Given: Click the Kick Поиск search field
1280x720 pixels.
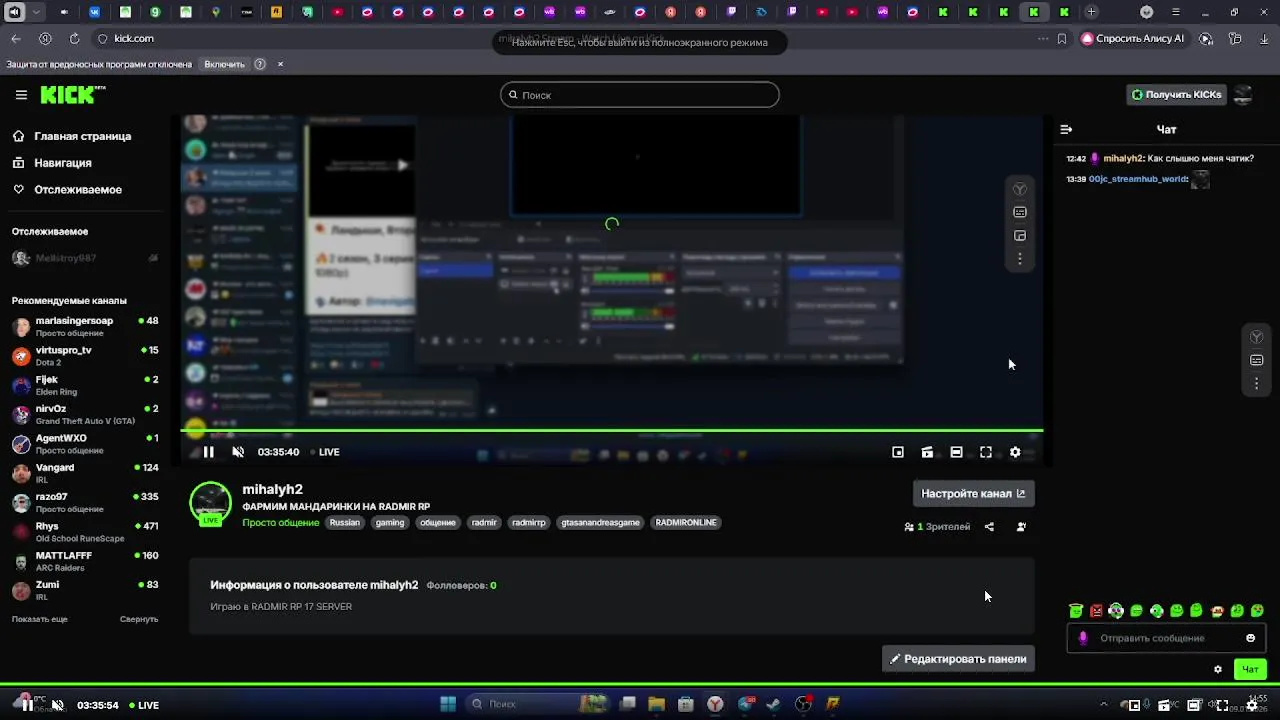Looking at the screenshot, I should (640, 95).
